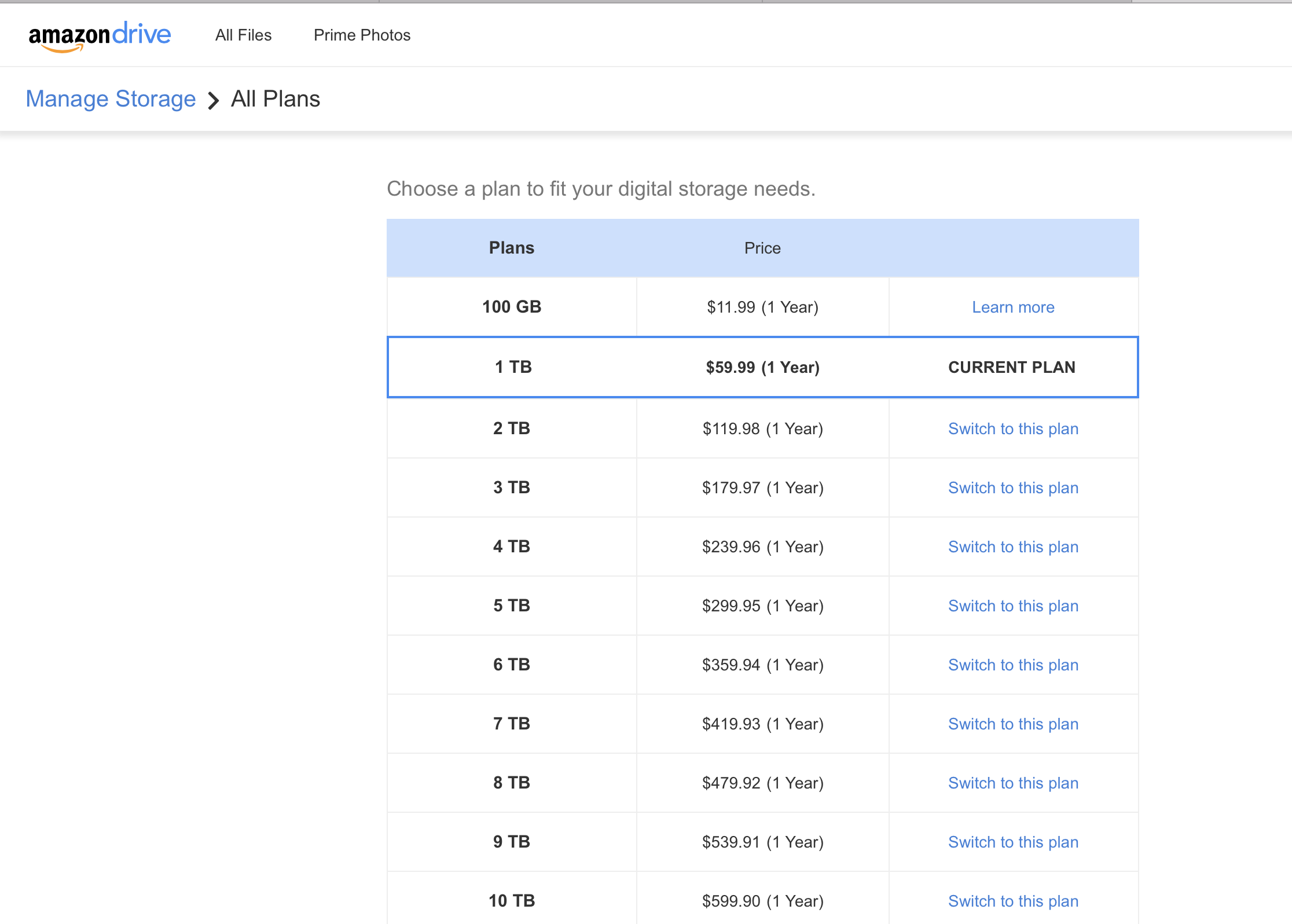Navigate back to Manage Storage
The height and width of the screenshot is (924, 1292).
coord(111,99)
